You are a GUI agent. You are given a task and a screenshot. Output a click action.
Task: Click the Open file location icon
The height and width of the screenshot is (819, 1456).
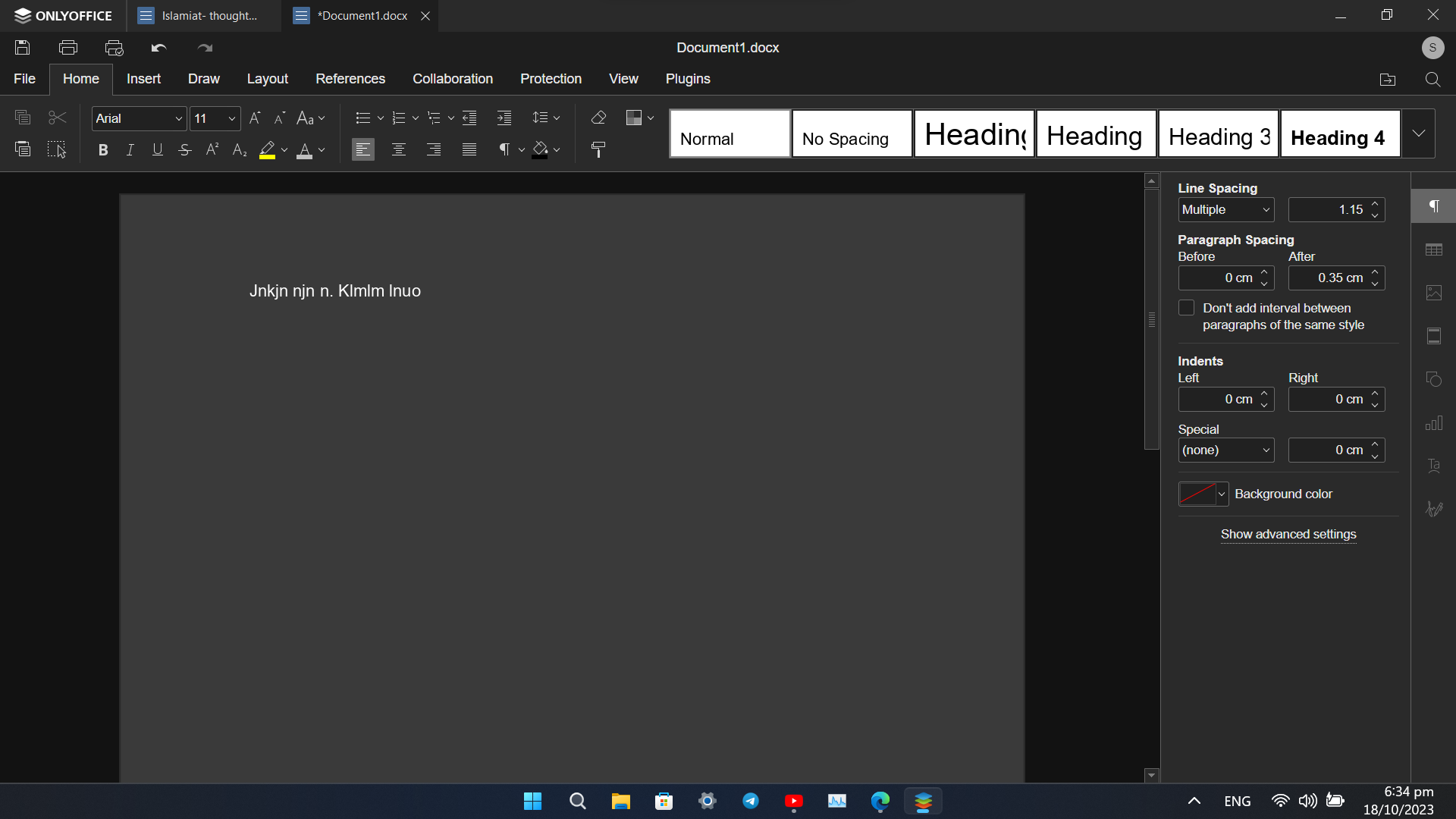[1388, 80]
